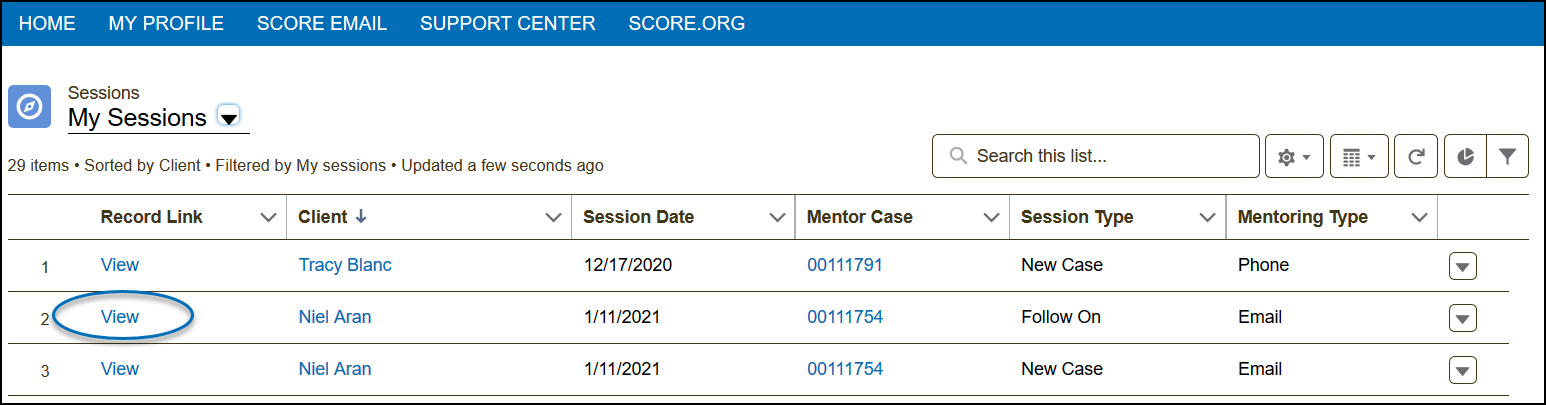Click the Sessions compass icon
This screenshot has height=405, width=1546.
pyautogui.click(x=30, y=107)
